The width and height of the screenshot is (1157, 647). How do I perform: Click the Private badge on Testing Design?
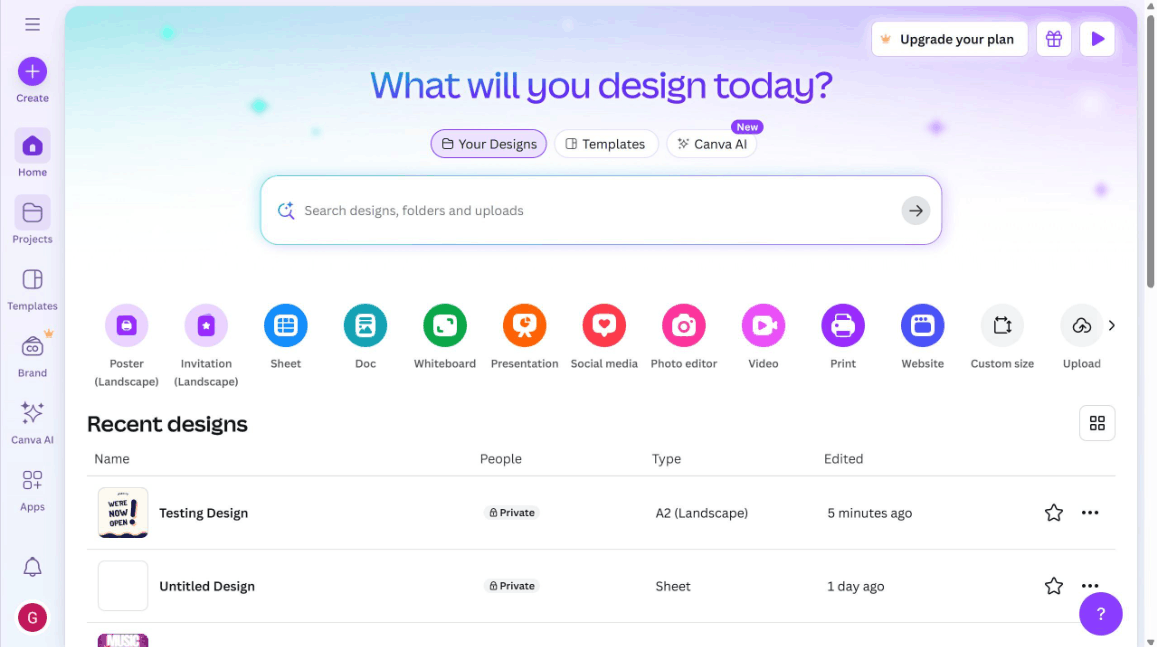[511, 513]
